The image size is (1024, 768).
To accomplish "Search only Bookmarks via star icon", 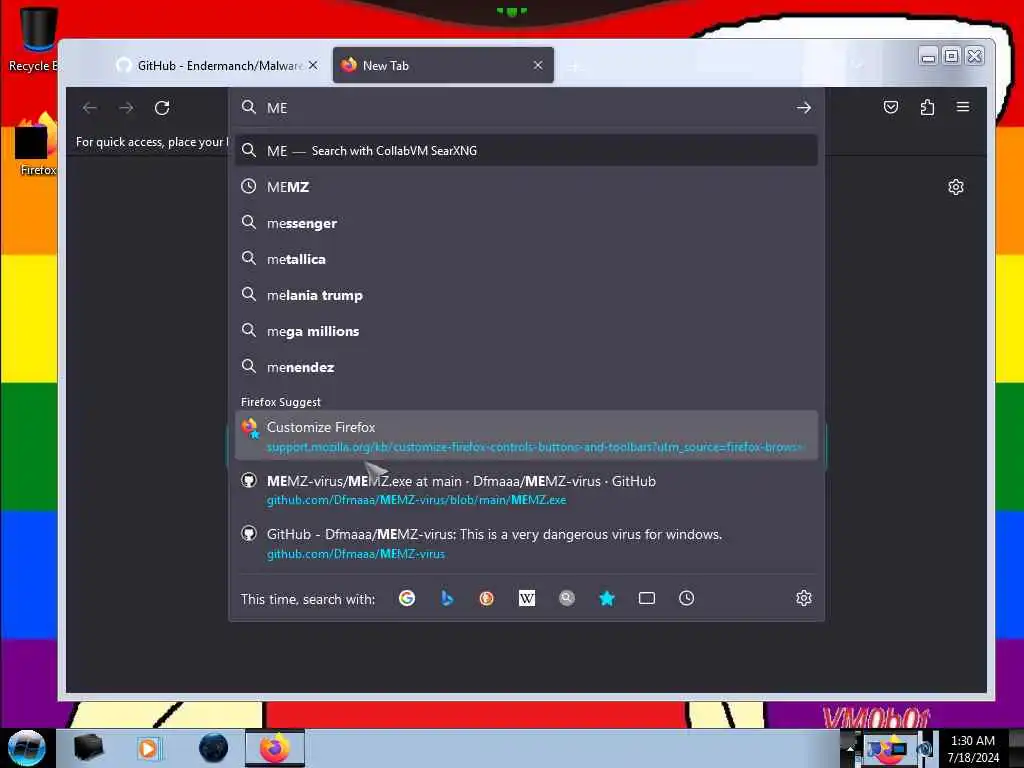I will pyautogui.click(x=607, y=598).
